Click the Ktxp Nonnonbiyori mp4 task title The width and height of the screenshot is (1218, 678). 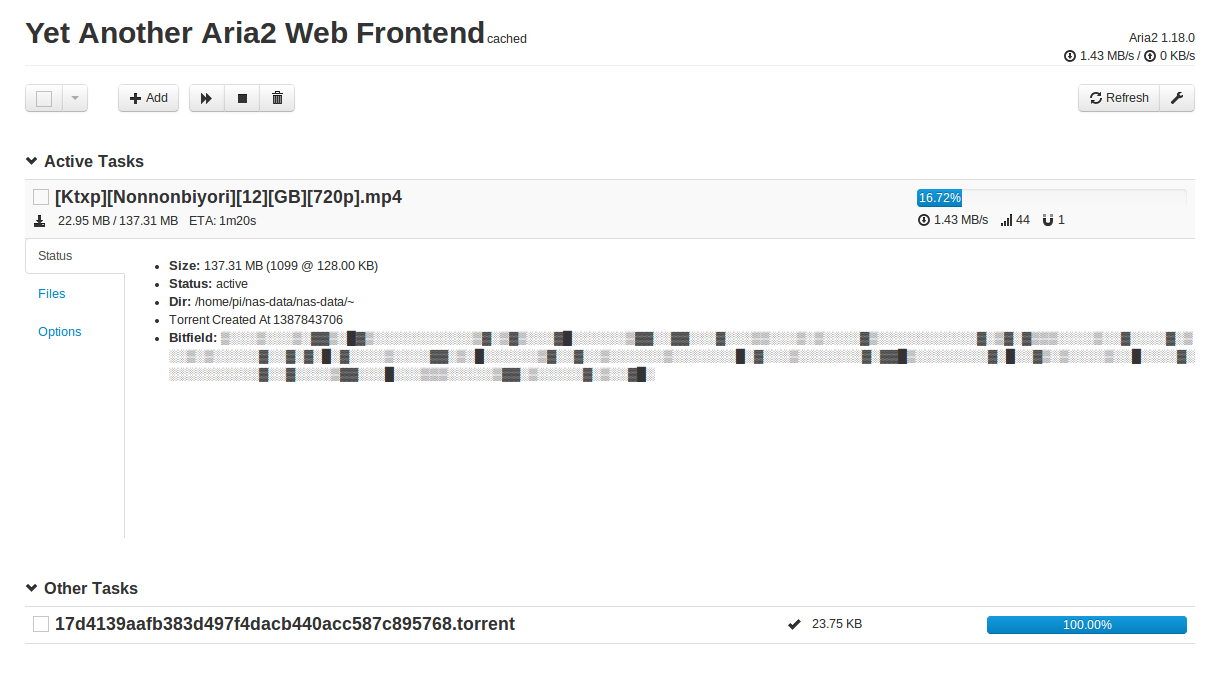(228, 197)
